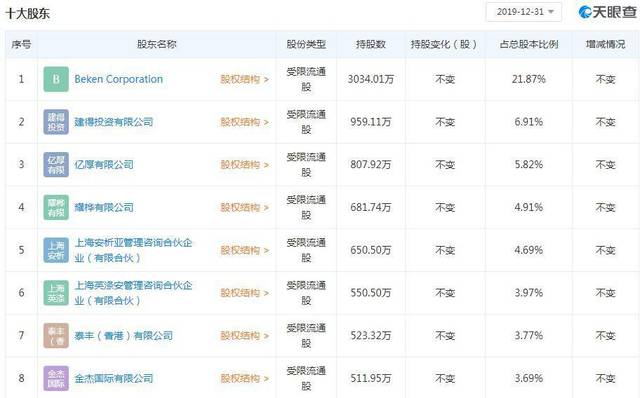The height and width of the screenshot is (398, 640).
Task: Click the 亿厚有限 company logo icon
Action: tap(56, 165)
